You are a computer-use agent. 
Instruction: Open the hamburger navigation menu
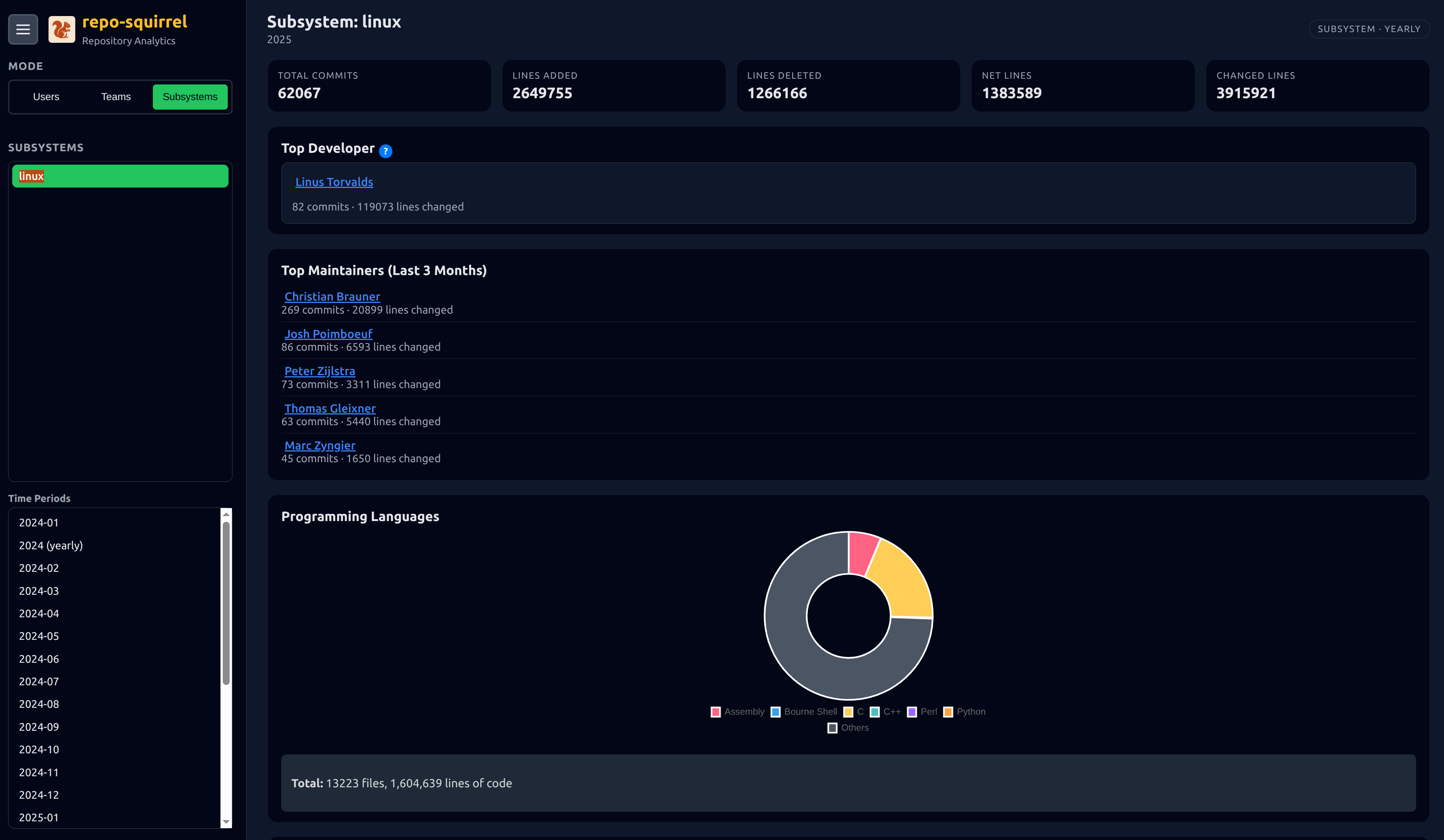(22, 29)
